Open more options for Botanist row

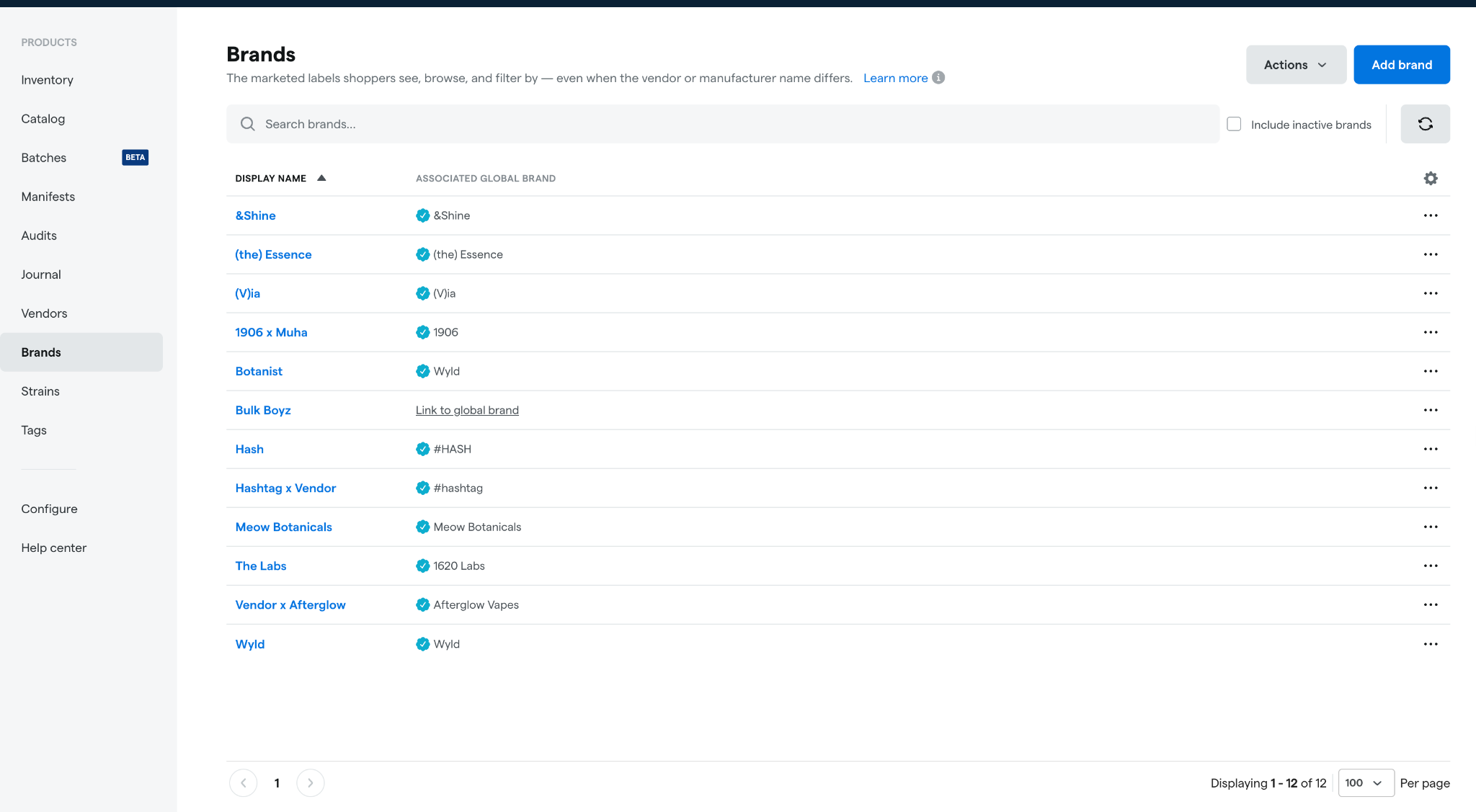pos(1431,371)
